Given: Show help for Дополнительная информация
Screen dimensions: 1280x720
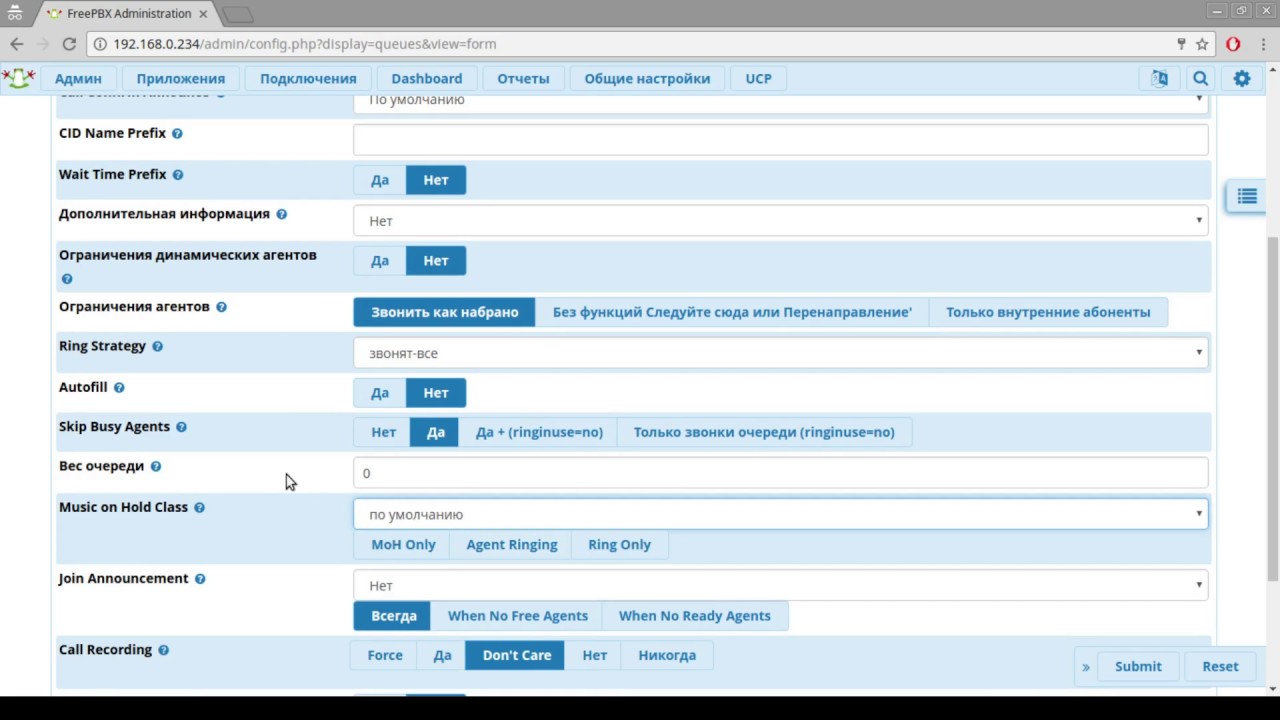Looking at the screenshot, I should pyautogui.click(x=281, y=214).
